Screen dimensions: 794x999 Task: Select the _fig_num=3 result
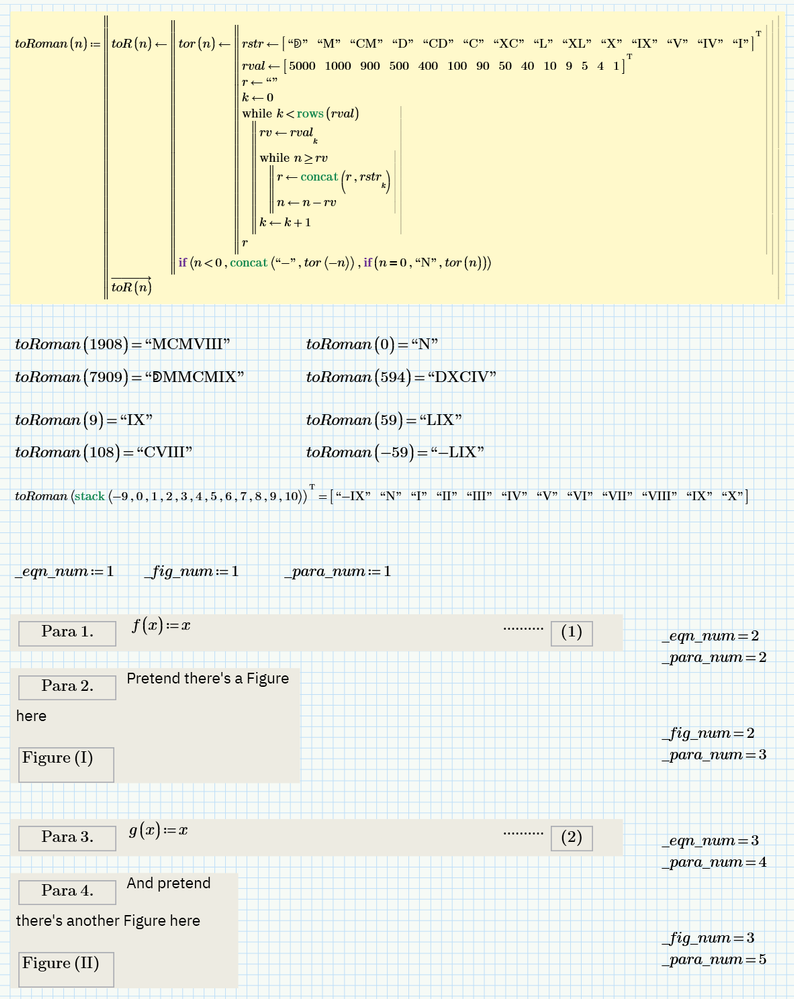click(x=707, y=938)
